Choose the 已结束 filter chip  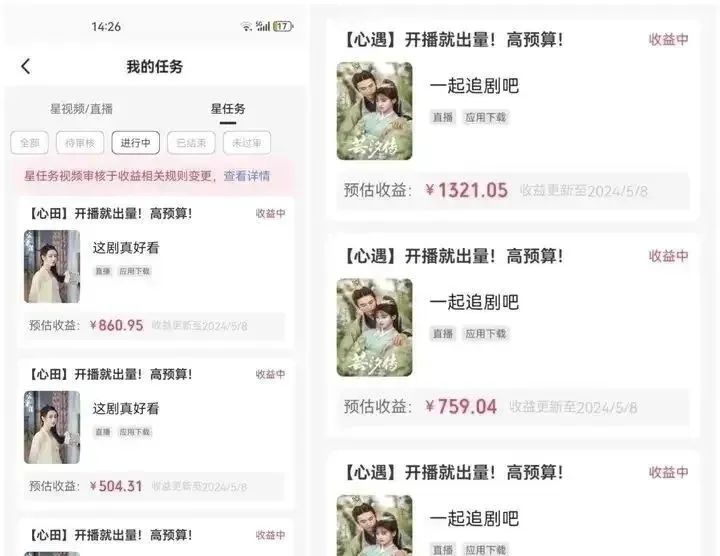tap(191, 143)
